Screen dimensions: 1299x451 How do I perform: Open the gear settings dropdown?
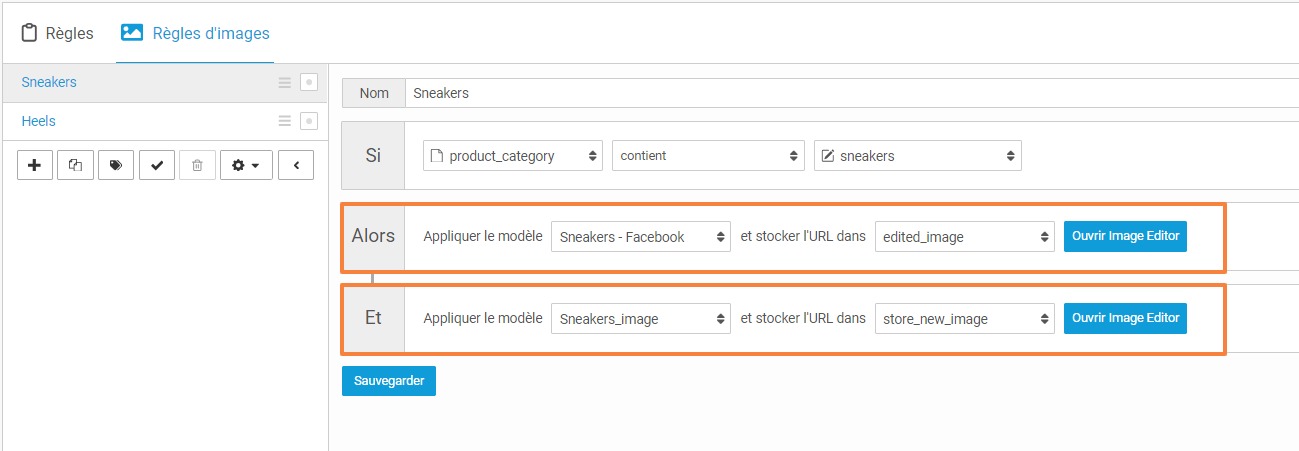tap(245, 165)
